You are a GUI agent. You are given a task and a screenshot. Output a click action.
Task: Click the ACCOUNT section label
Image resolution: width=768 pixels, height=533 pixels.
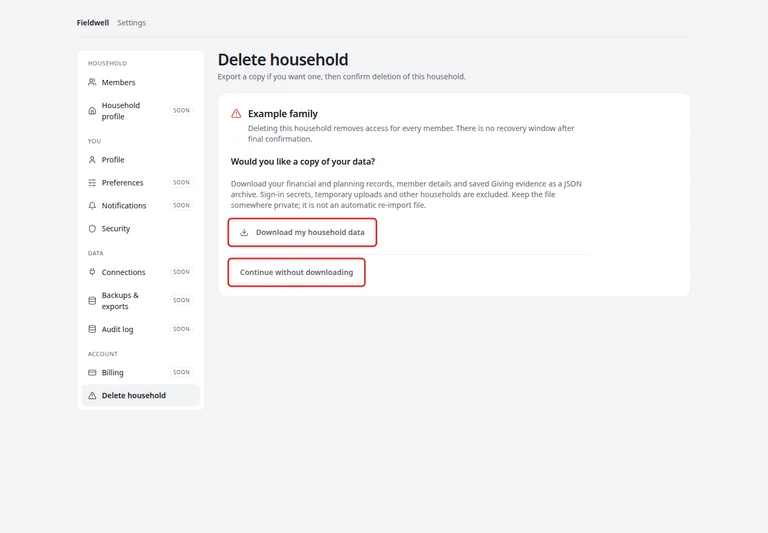tap(103, 354)
